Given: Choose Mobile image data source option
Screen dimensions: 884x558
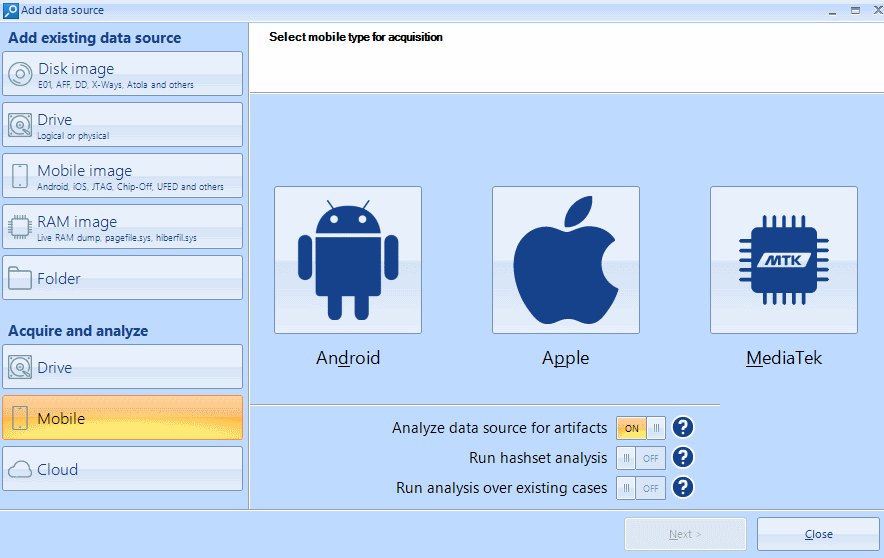Looking at the screenshot, I should pyautogui.click(x=122, y=176).
